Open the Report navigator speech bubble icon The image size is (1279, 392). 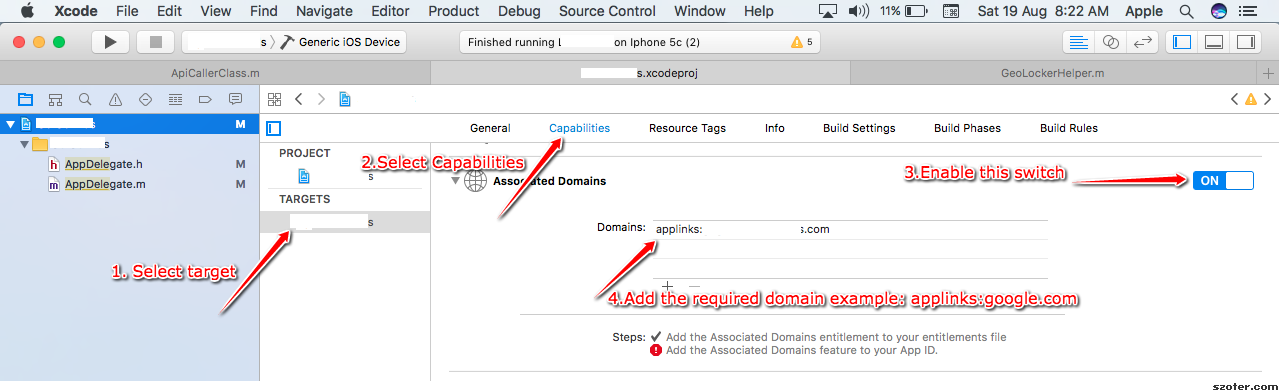point(236,99)
